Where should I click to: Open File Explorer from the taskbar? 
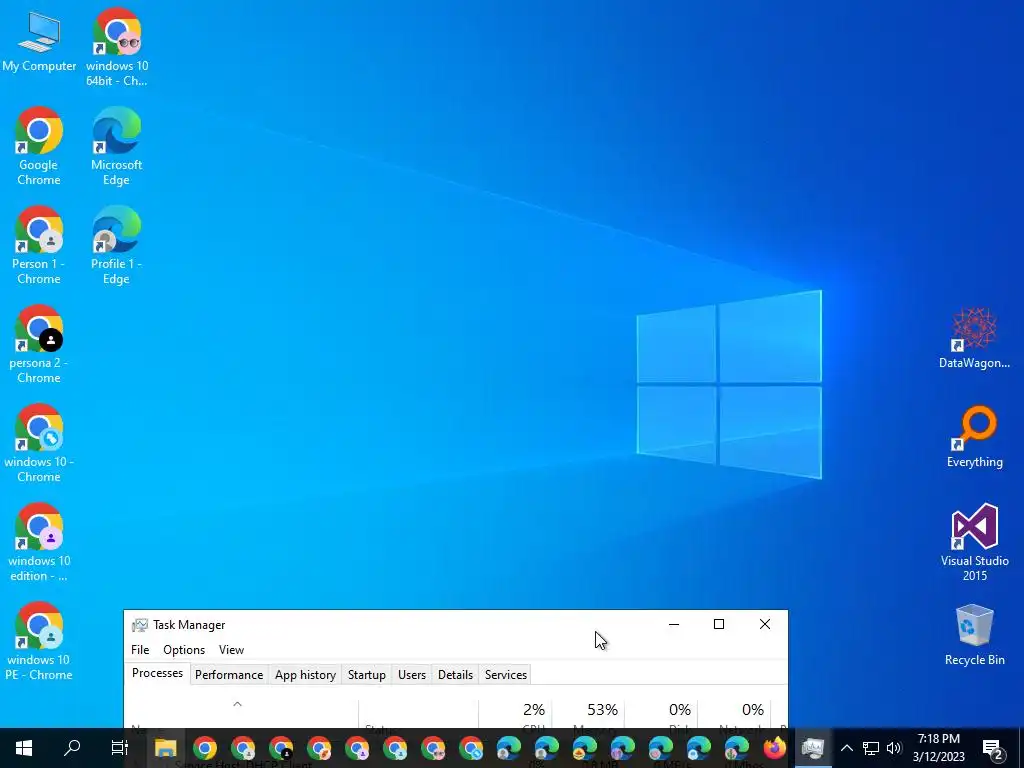[x=166, y=748]
